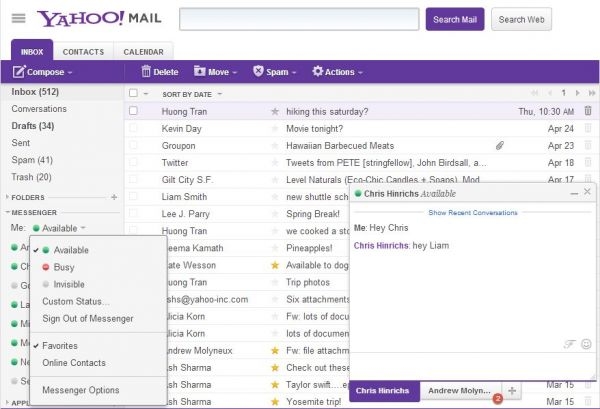Click the Move folder icon
The image size is (600, 409).
(199, 71)
